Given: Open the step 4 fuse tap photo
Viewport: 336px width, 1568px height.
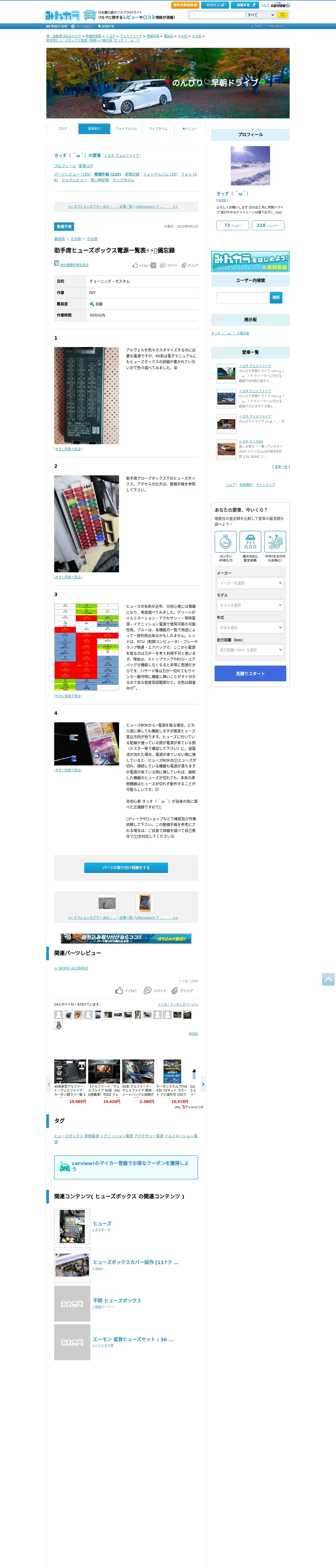Looking at the screenshot, I should 87,743.
